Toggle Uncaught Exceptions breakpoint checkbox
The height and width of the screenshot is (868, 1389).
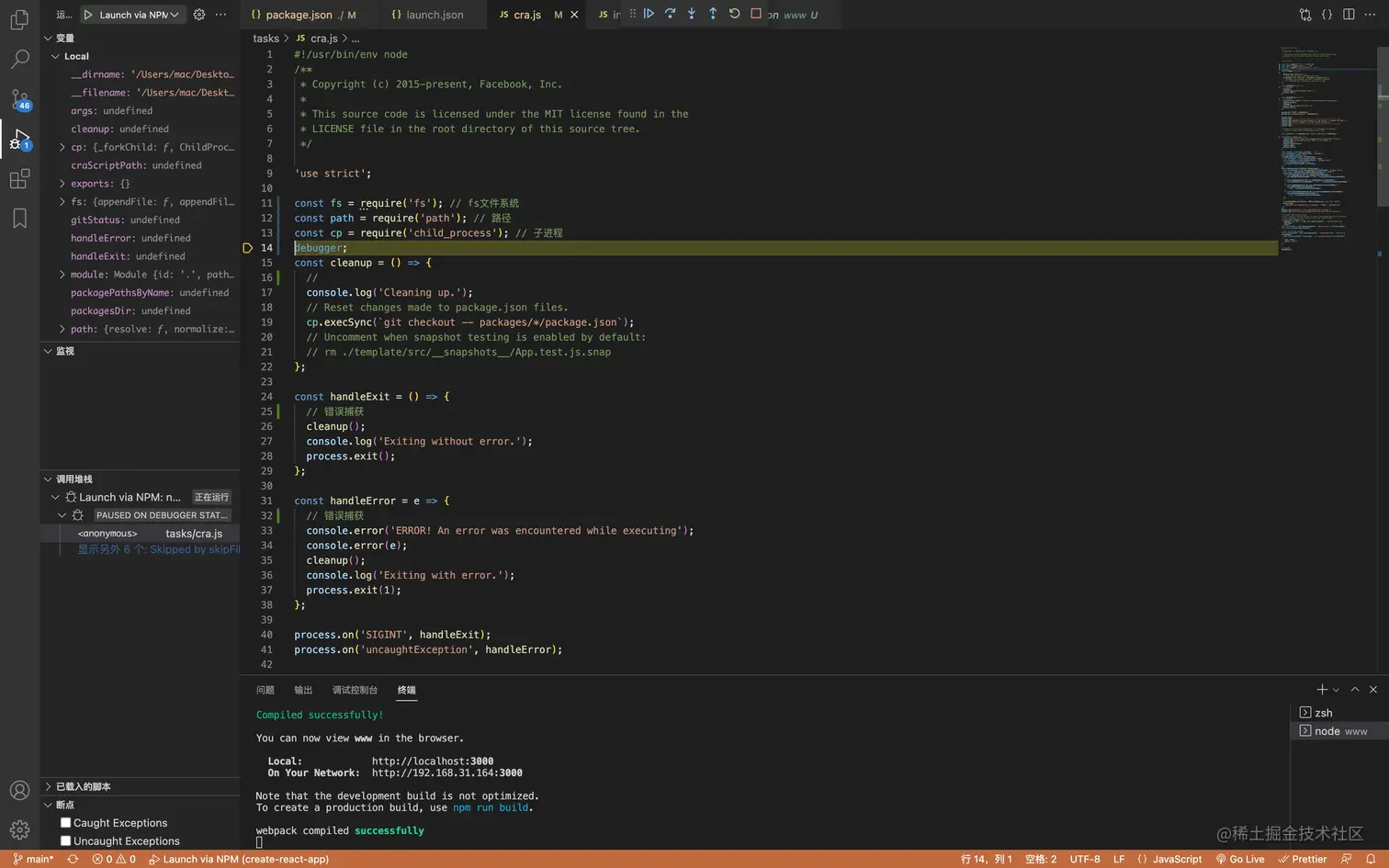[65, 841]
